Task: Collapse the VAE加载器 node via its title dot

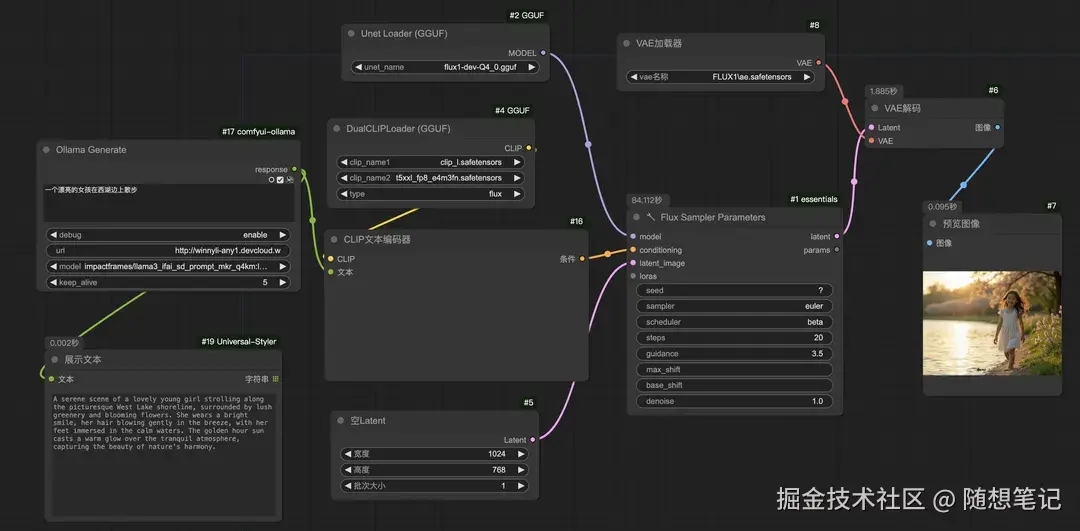Action: tap(627, 43)
